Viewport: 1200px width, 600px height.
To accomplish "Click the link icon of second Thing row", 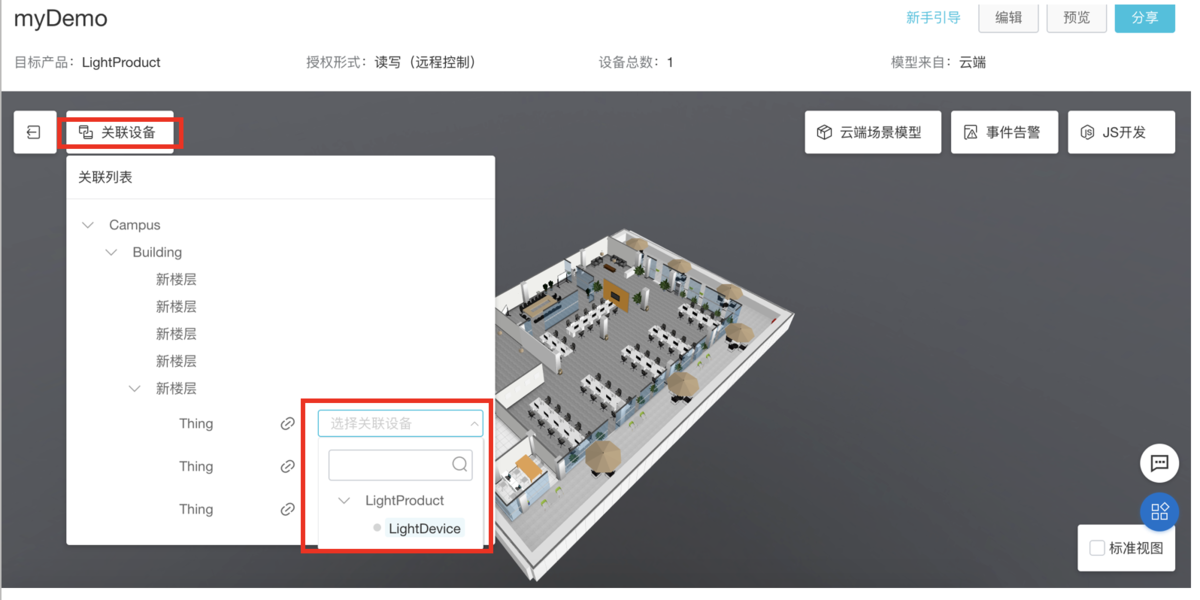I will [x=287, y=467].
